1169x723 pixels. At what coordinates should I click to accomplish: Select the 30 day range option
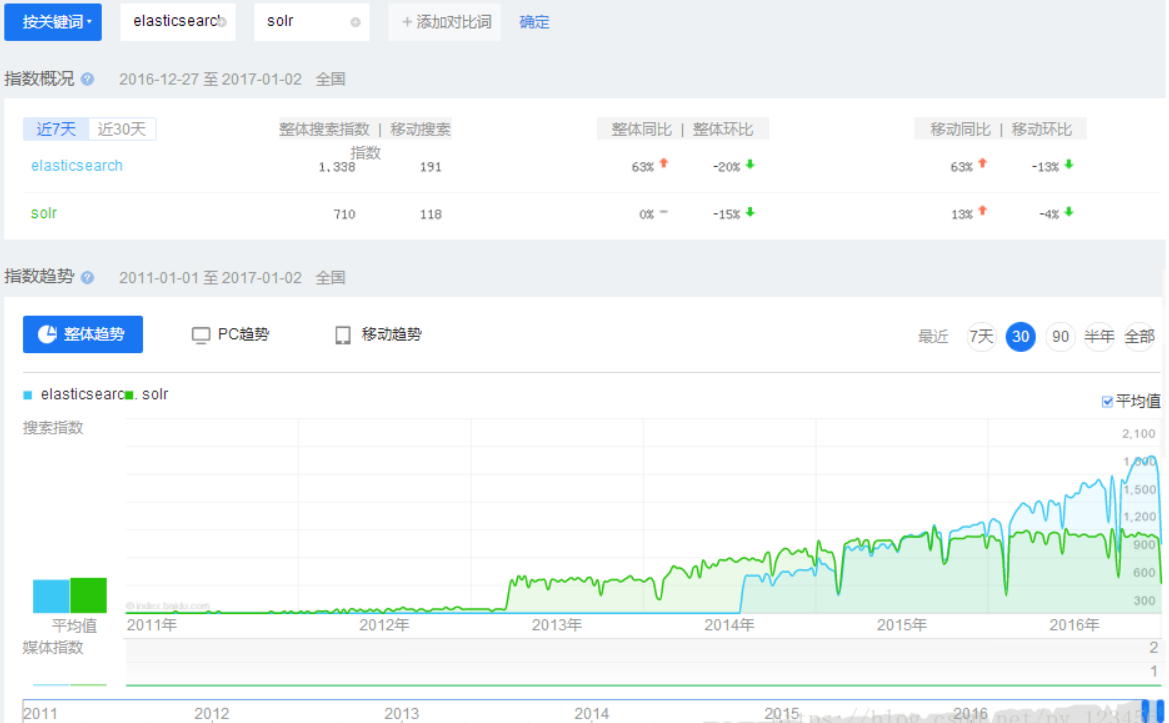(1021, 337)
